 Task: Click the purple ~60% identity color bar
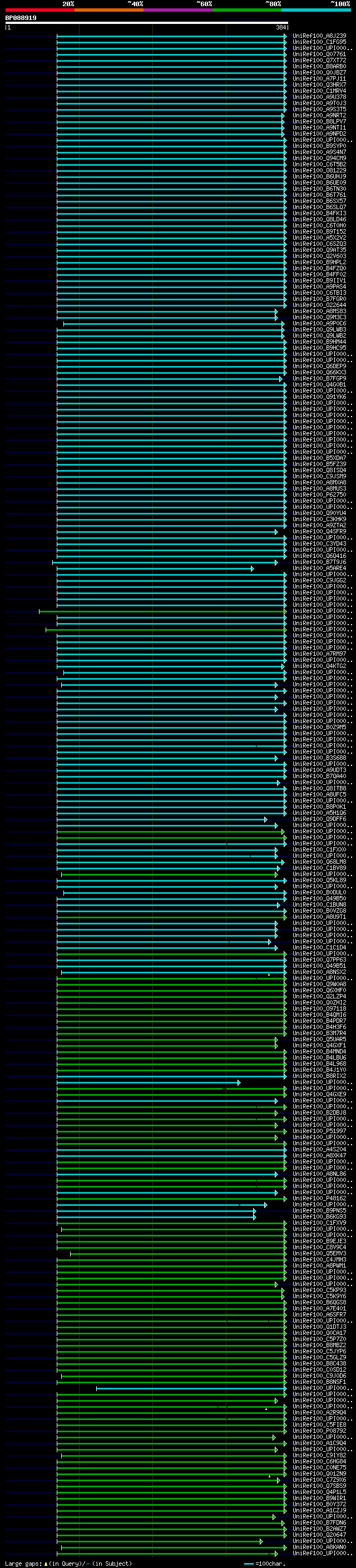click(x=179, y=10)
